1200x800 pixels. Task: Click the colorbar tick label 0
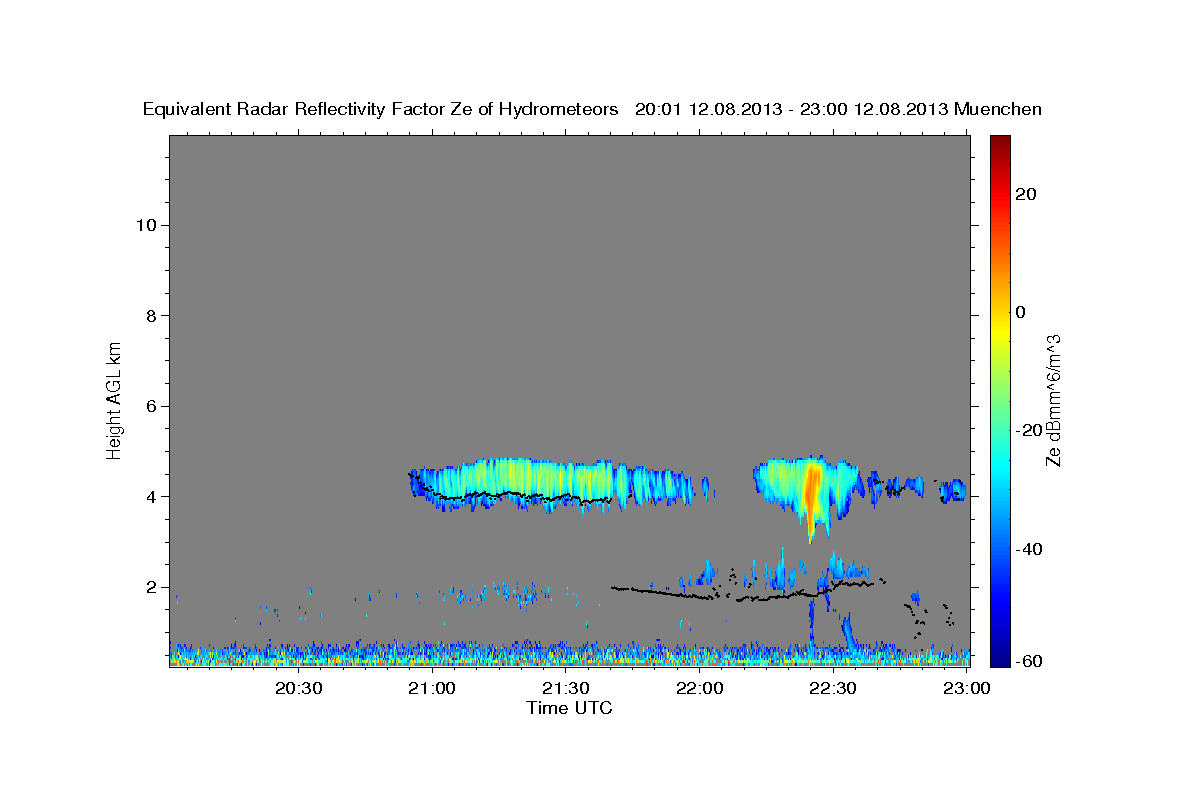coord(1021,312)
